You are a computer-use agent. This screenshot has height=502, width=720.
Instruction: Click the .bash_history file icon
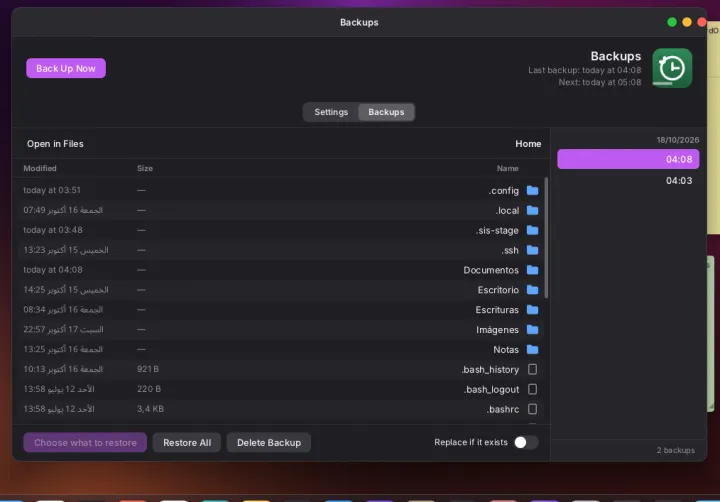coord(532,369)
